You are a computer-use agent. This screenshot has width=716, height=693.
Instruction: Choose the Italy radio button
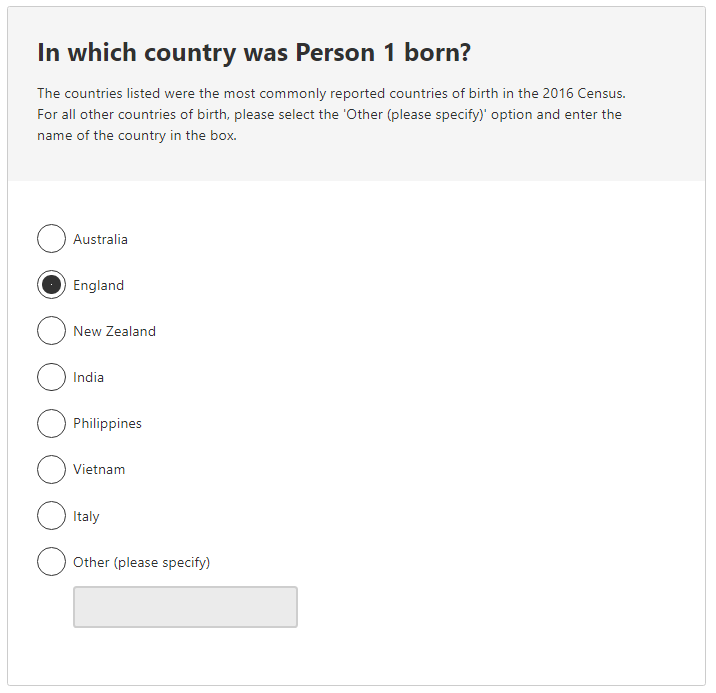tap(51, 516)
